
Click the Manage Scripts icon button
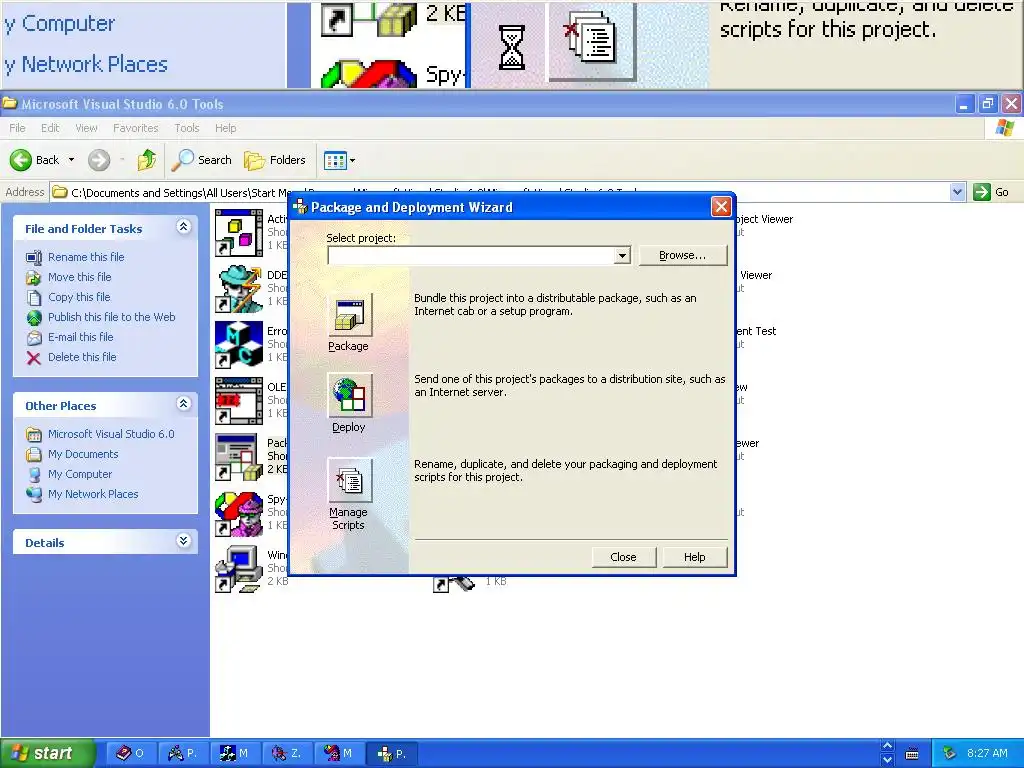coord(349,481)
